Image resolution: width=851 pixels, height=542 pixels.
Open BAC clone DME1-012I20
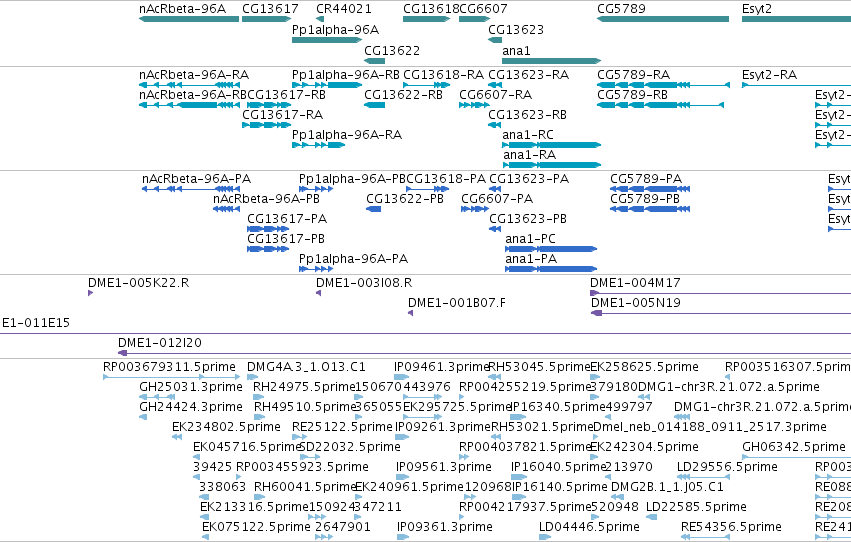(484, 353)
